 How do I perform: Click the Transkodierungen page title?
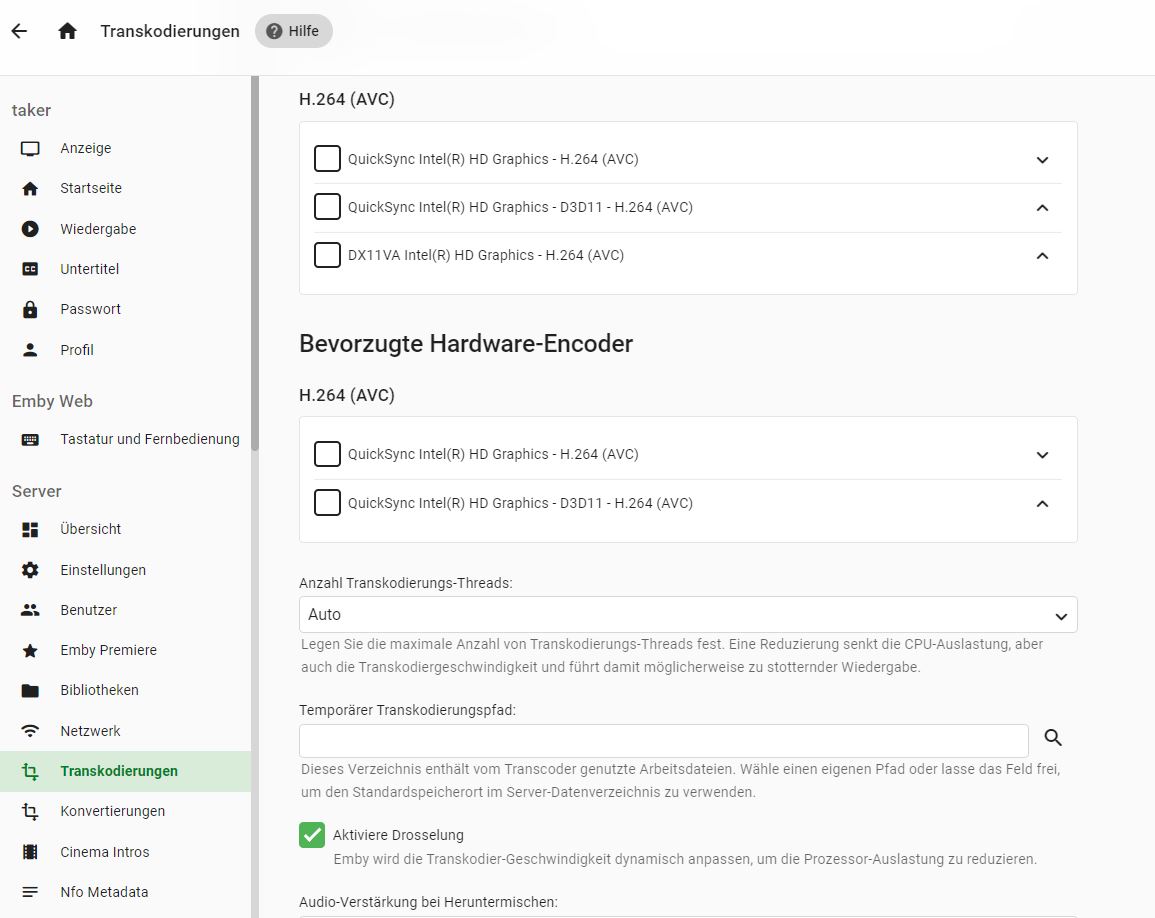[x=170, y=31]
